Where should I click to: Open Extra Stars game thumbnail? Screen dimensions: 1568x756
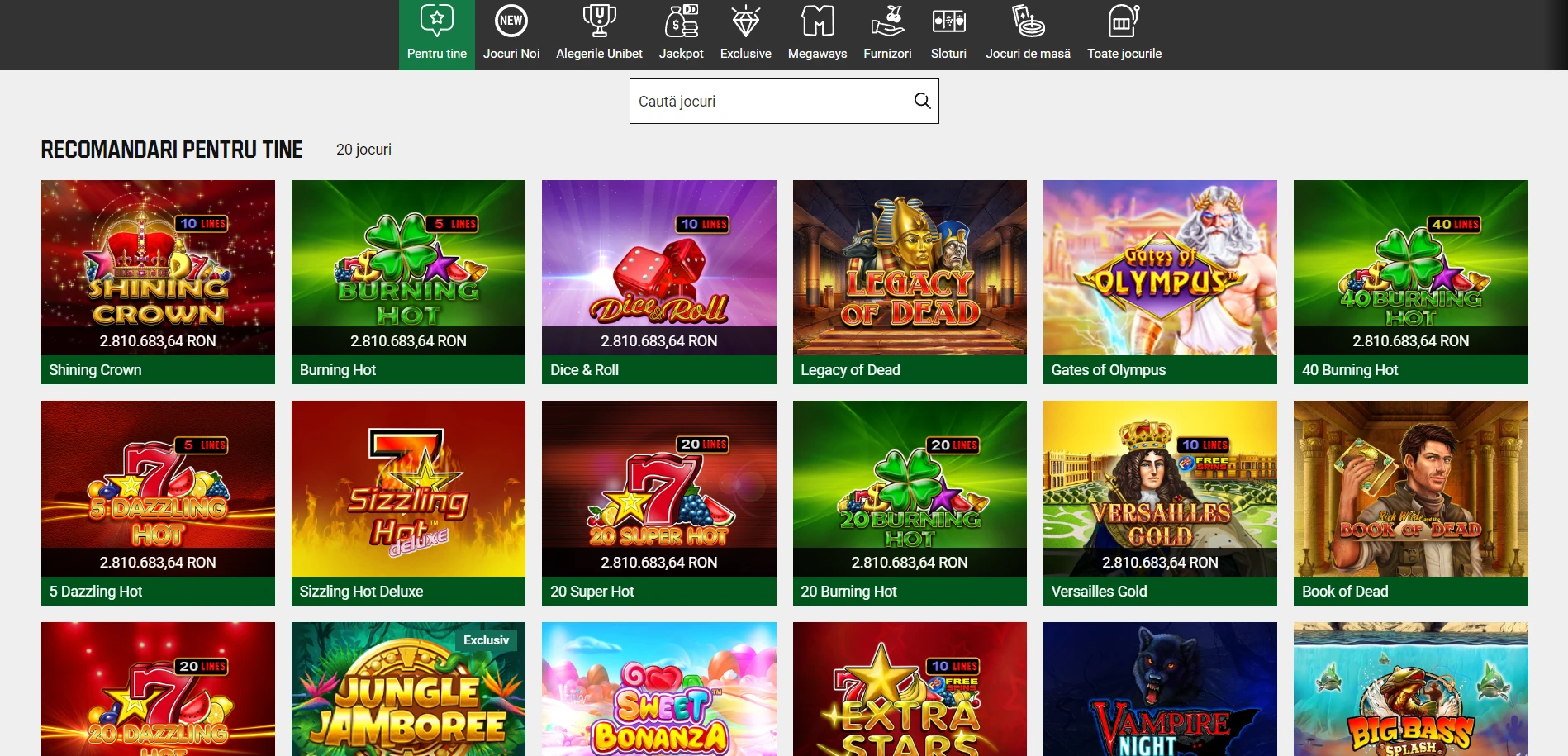910,689
